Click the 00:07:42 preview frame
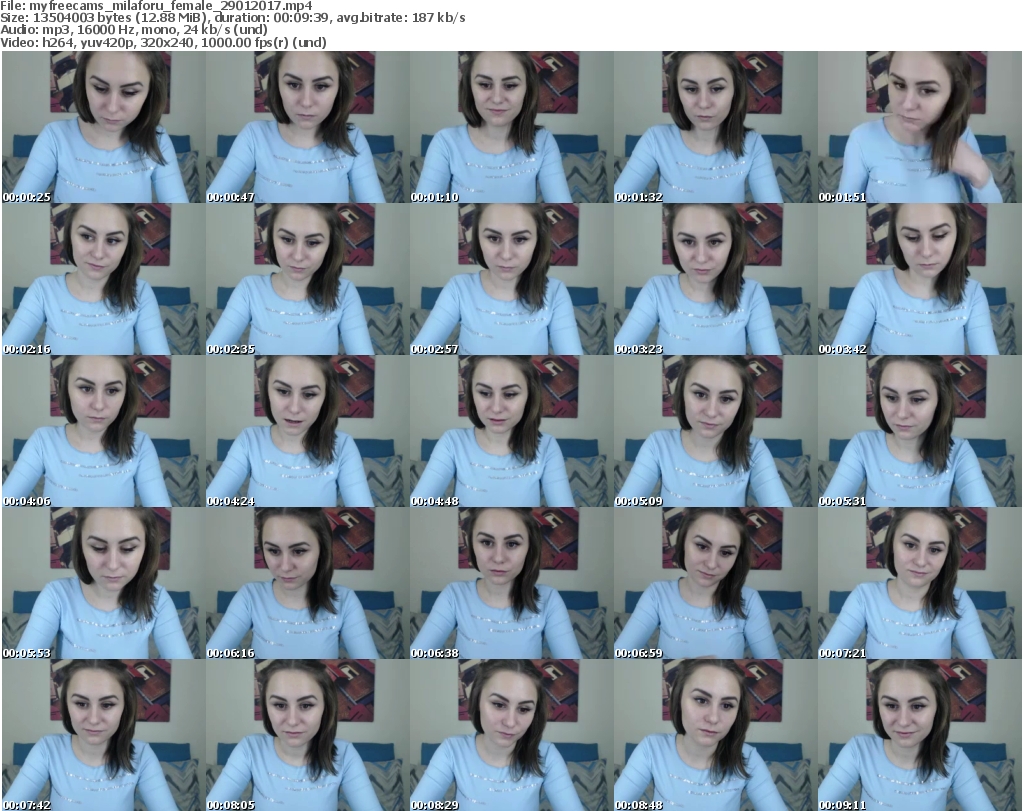Screen dimensions: 1024x811 (104, 735)
